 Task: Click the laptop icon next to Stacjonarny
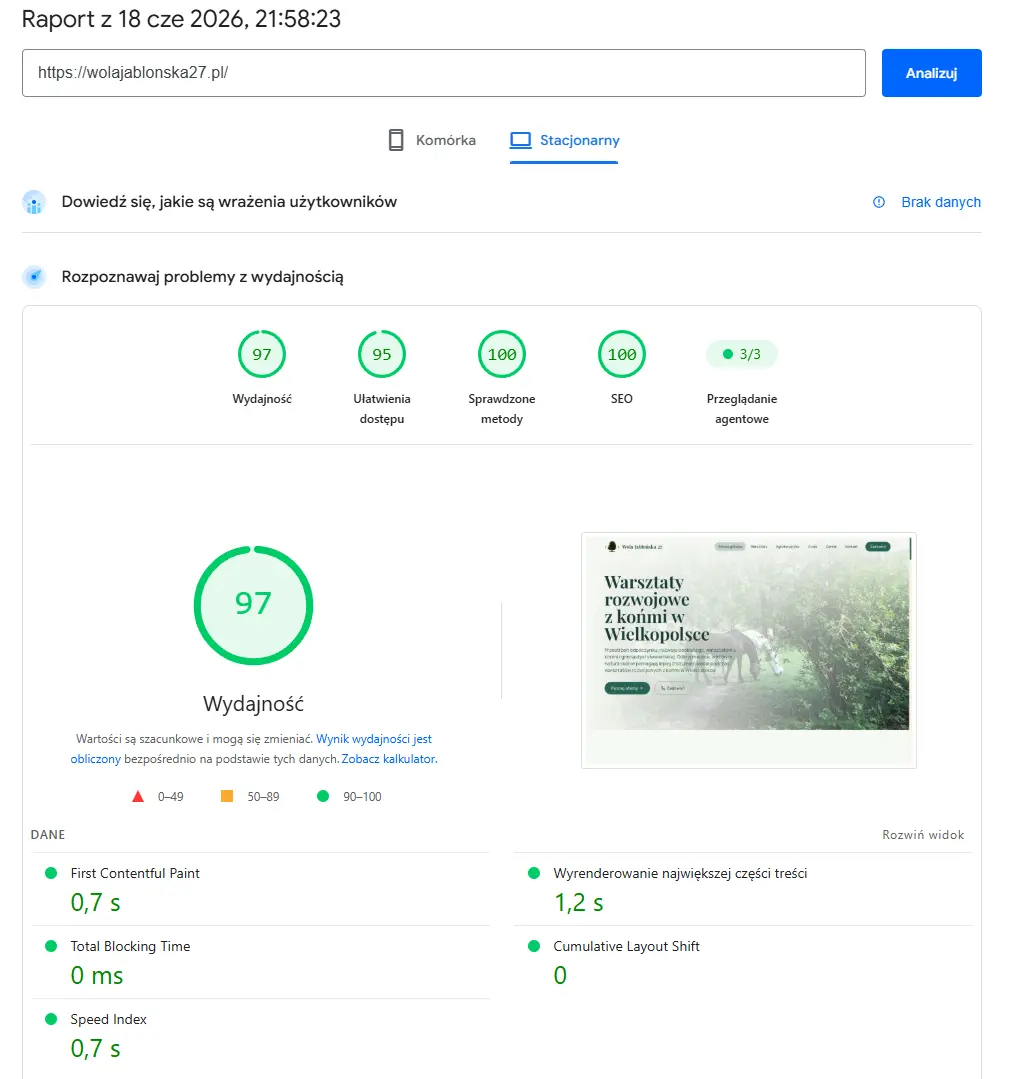(x=521, y=140)
